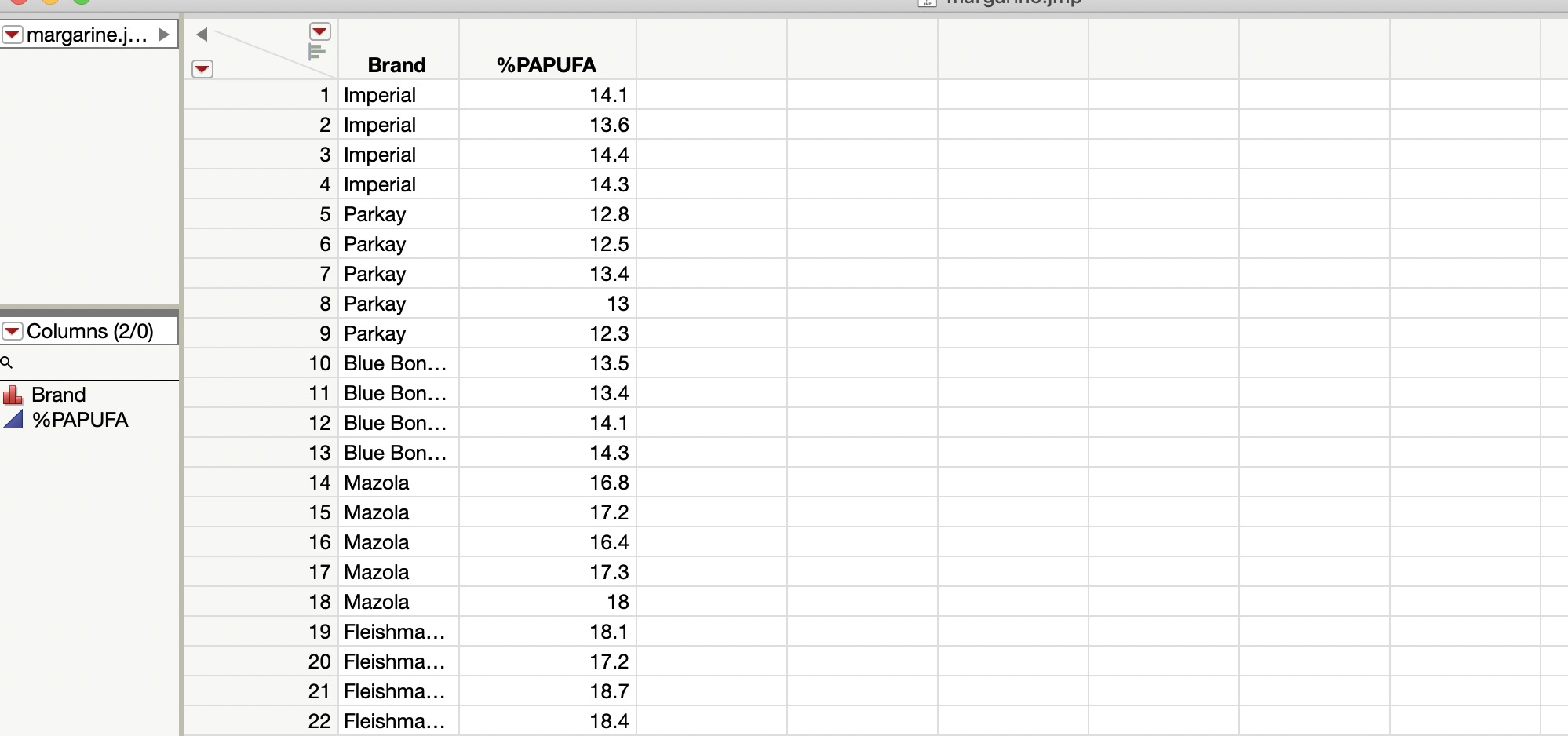Click the Mazola cell in row 15
The width and height of the screenshot is (1568, 736).
(399, 512)
